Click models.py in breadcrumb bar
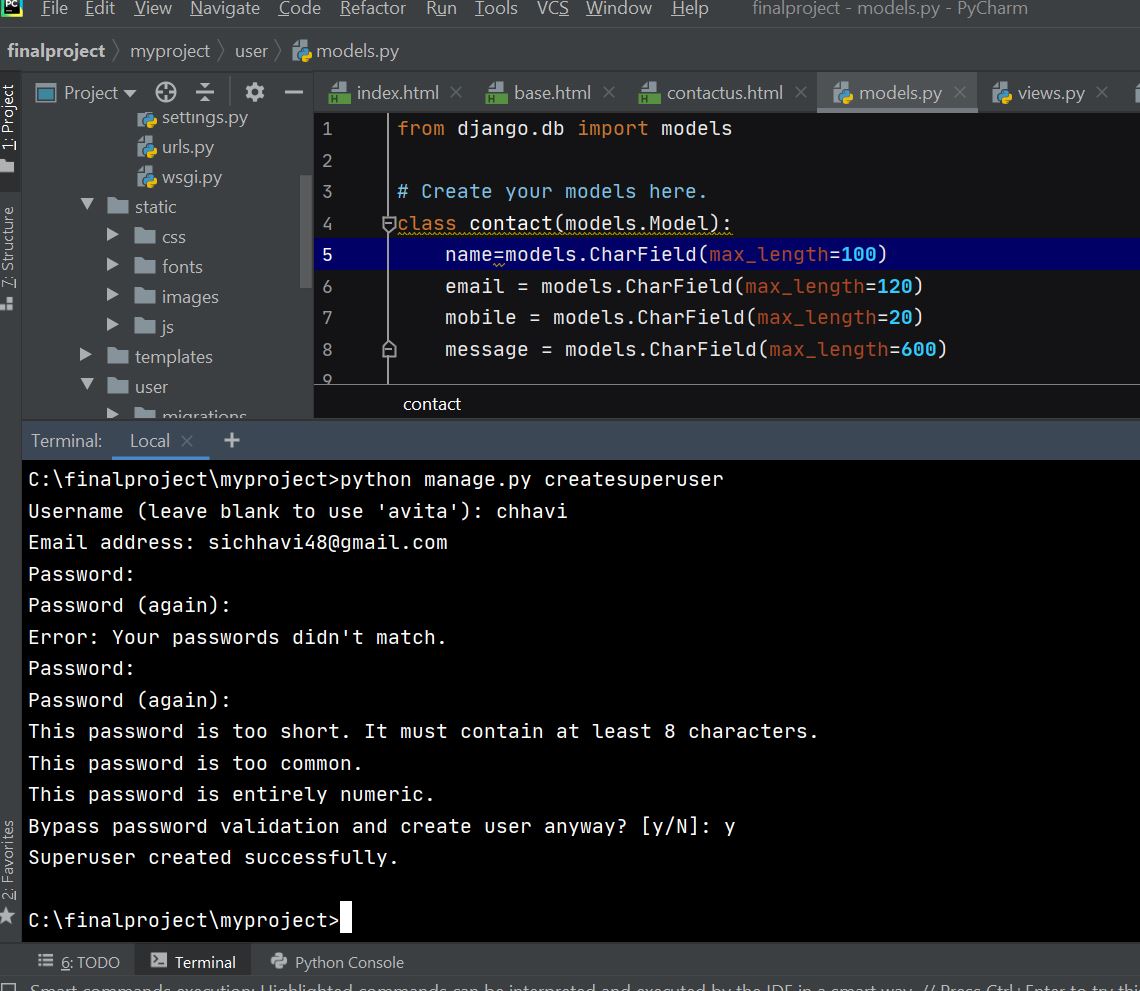The height and width of the screenshot is (991, 1140). 346,51
